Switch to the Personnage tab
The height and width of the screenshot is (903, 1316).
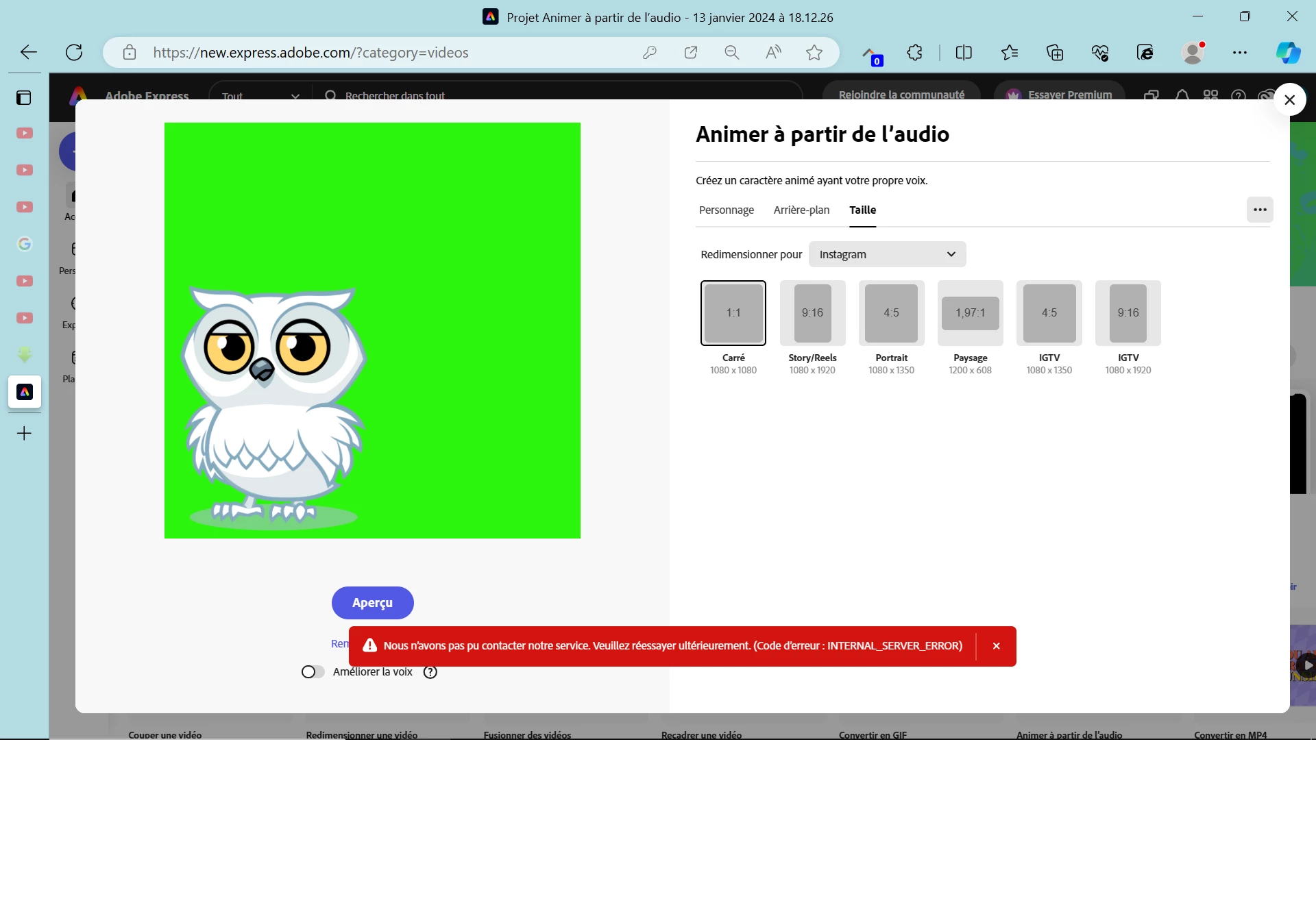click(x=726, y=210)
